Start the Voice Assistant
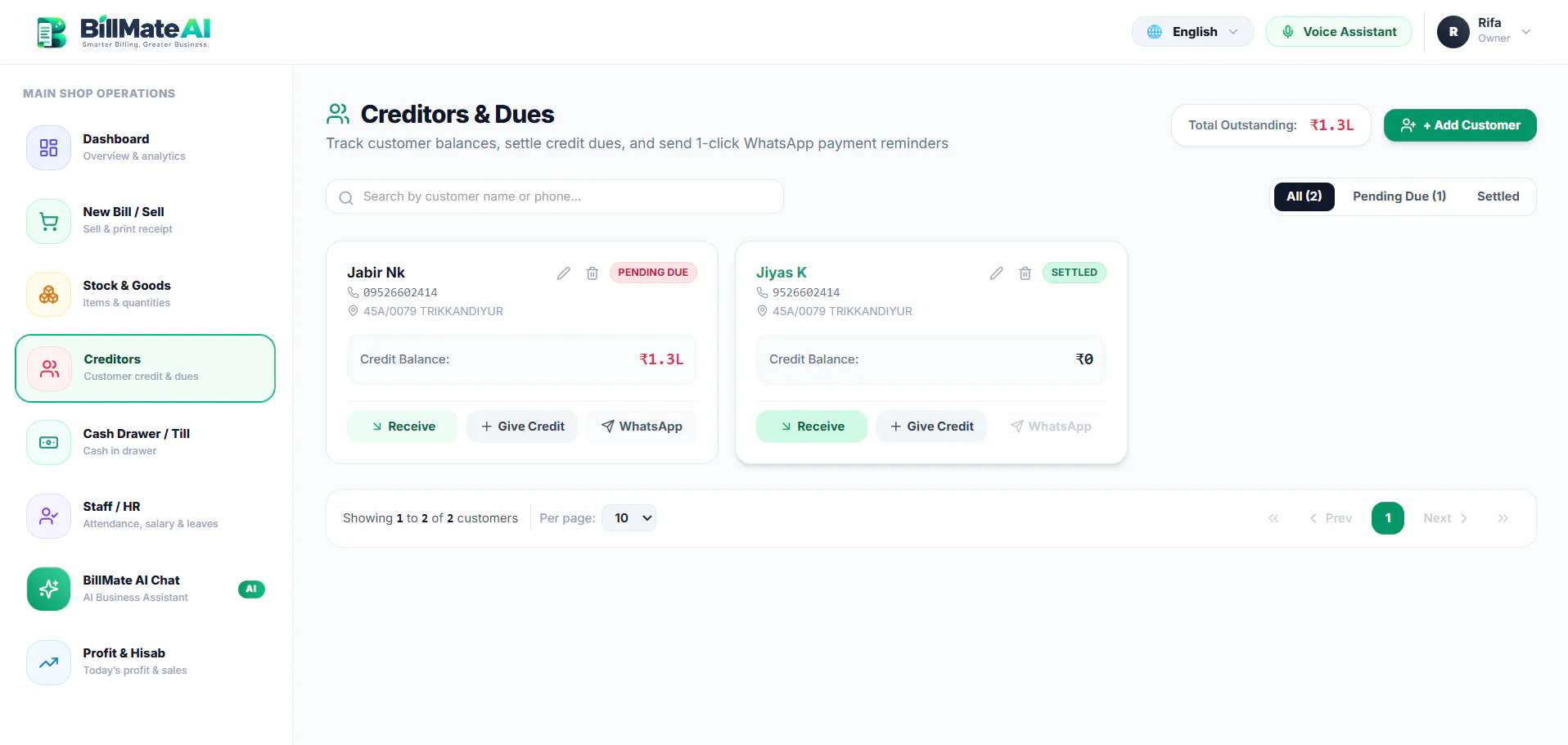The width and height of the screenshot is (1568, 745). tap(1339, 32)
